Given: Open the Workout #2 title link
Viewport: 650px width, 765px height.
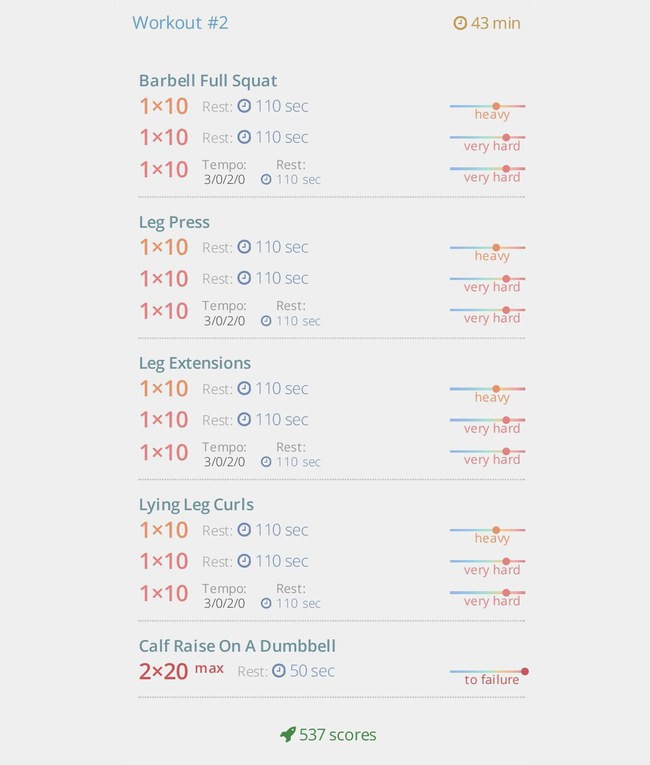Looking at the screenshot, I should click(x=180, y=23).
